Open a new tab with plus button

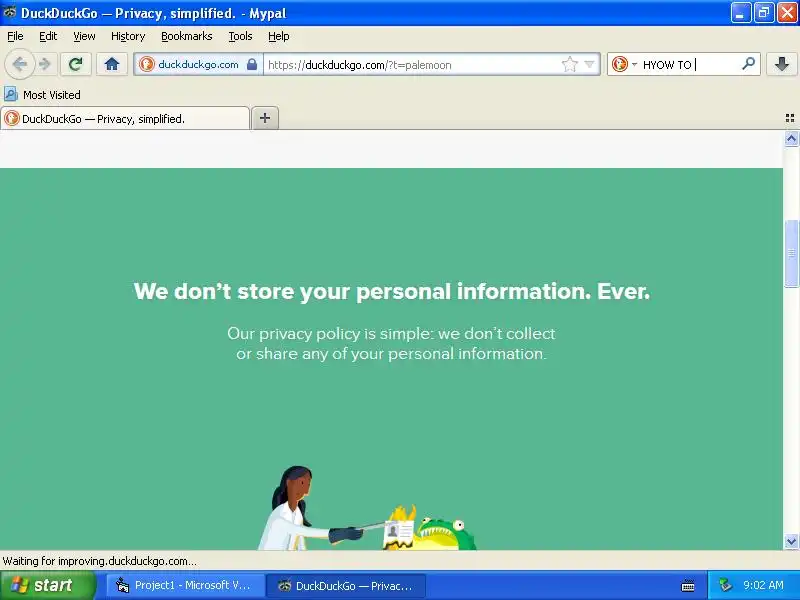[265, 118]
